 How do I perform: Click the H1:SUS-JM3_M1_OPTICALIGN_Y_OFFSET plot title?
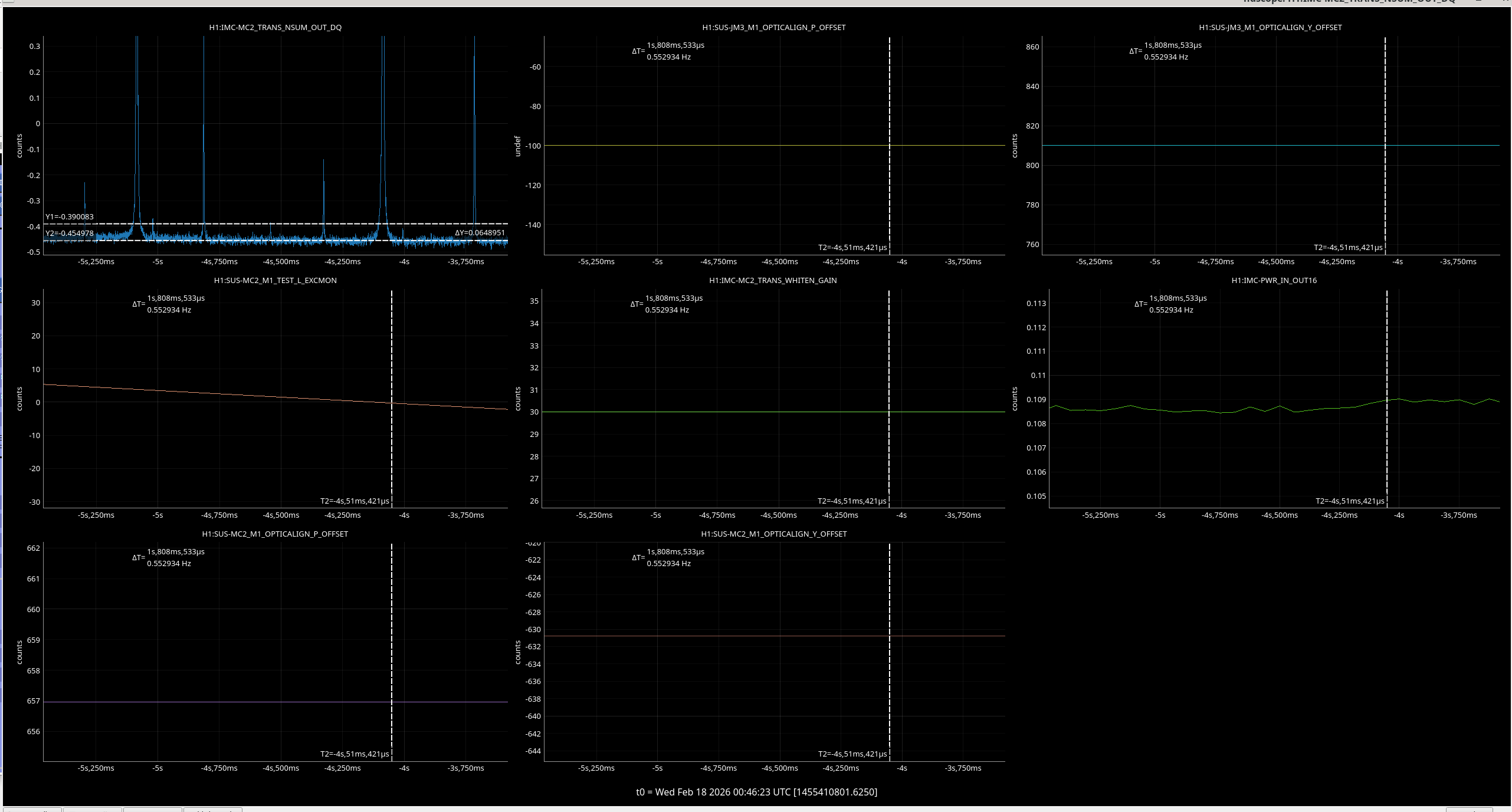point(1270,28)
